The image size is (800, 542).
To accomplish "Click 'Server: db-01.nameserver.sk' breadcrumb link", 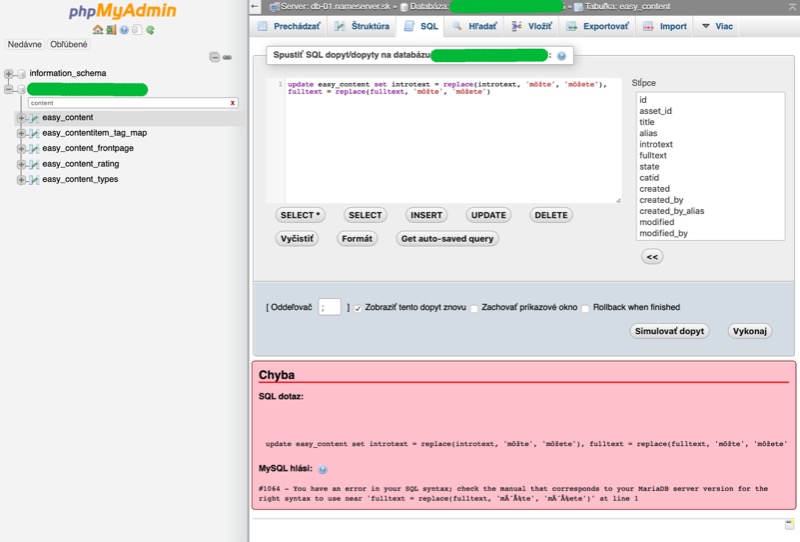I will [x=336, y=7].
